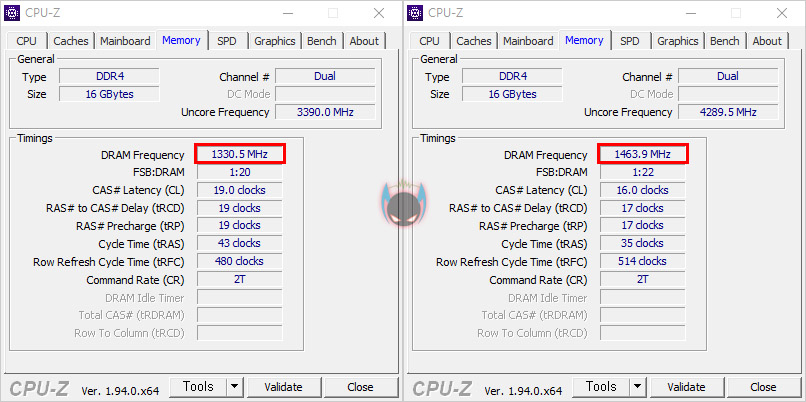Click the 35 clocks tRAS value

(x=643, y=243)
